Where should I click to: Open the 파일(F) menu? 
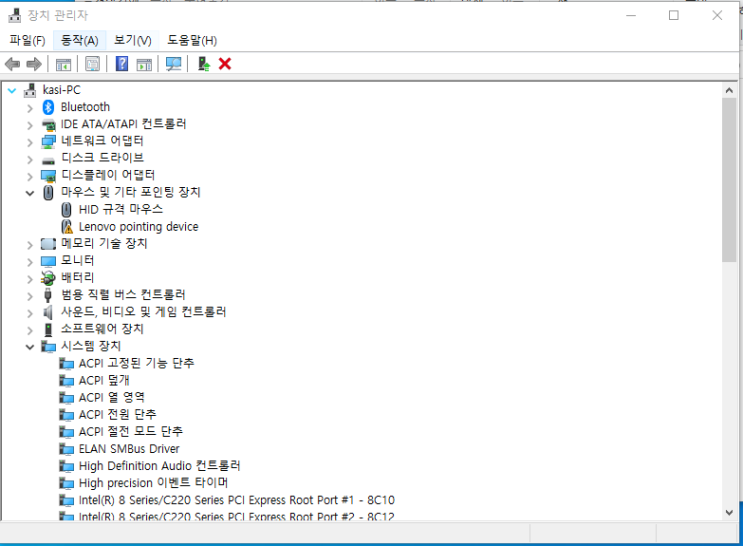27,40
